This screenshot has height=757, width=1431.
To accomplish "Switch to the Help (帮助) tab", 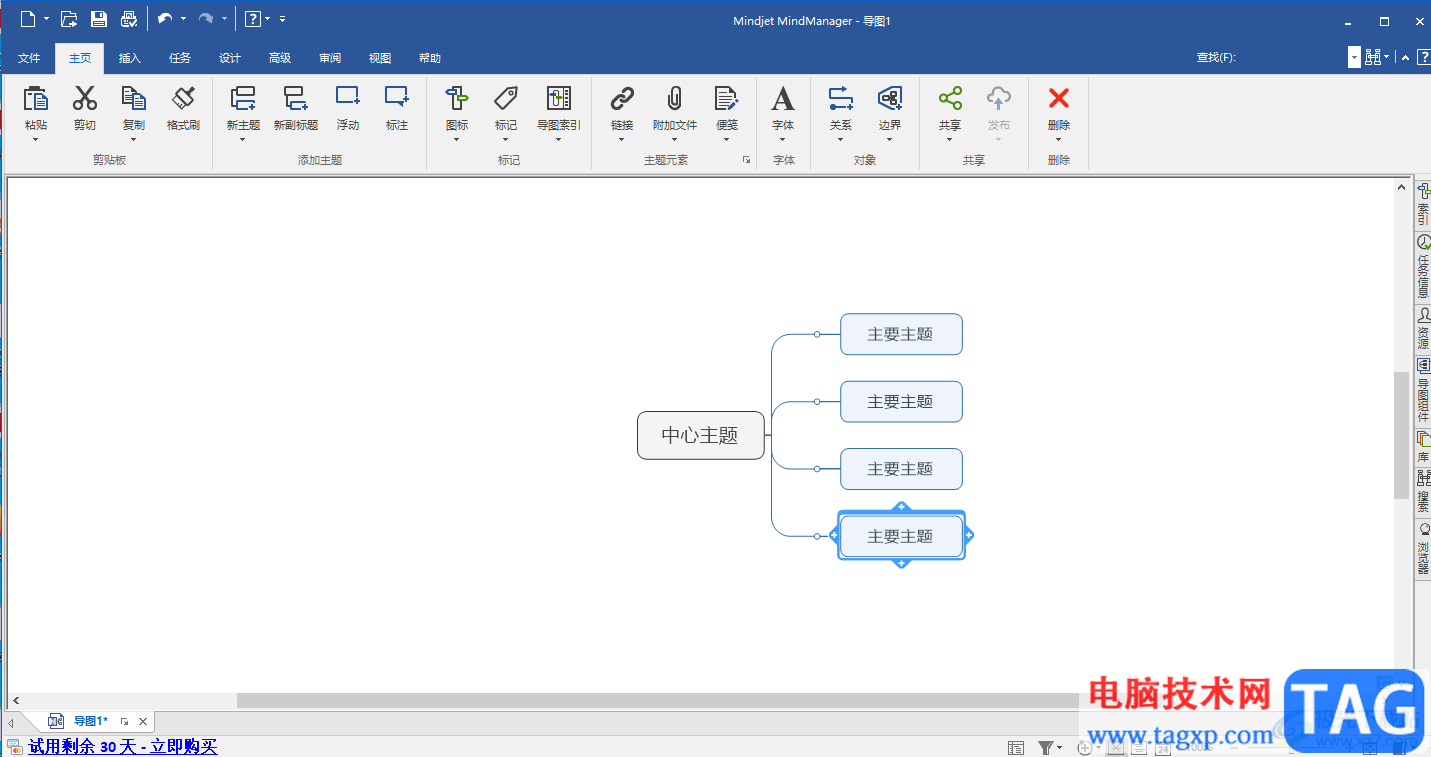I will pyautogui.click(x=430, y=58).
